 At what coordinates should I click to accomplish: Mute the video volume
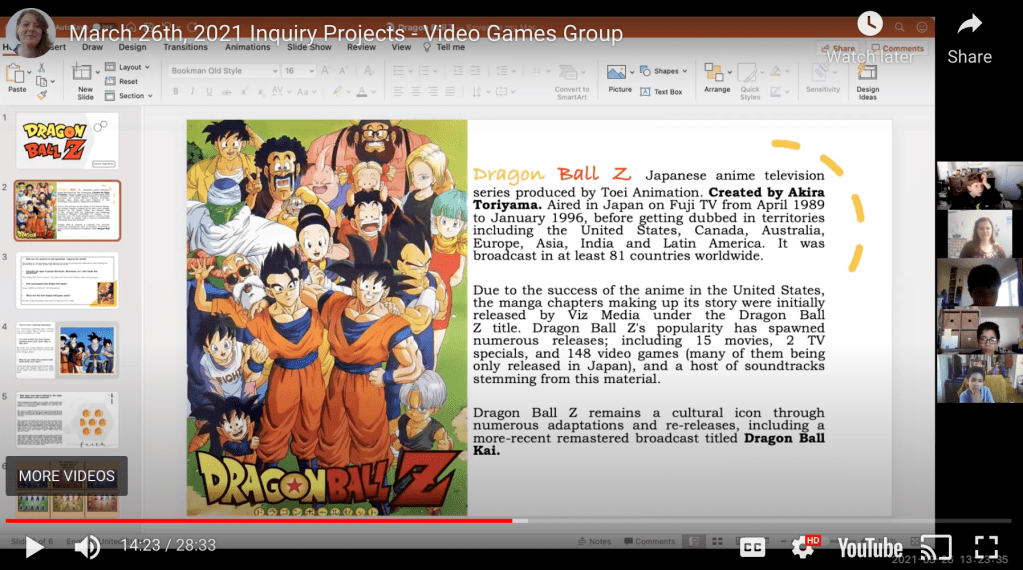87,547
